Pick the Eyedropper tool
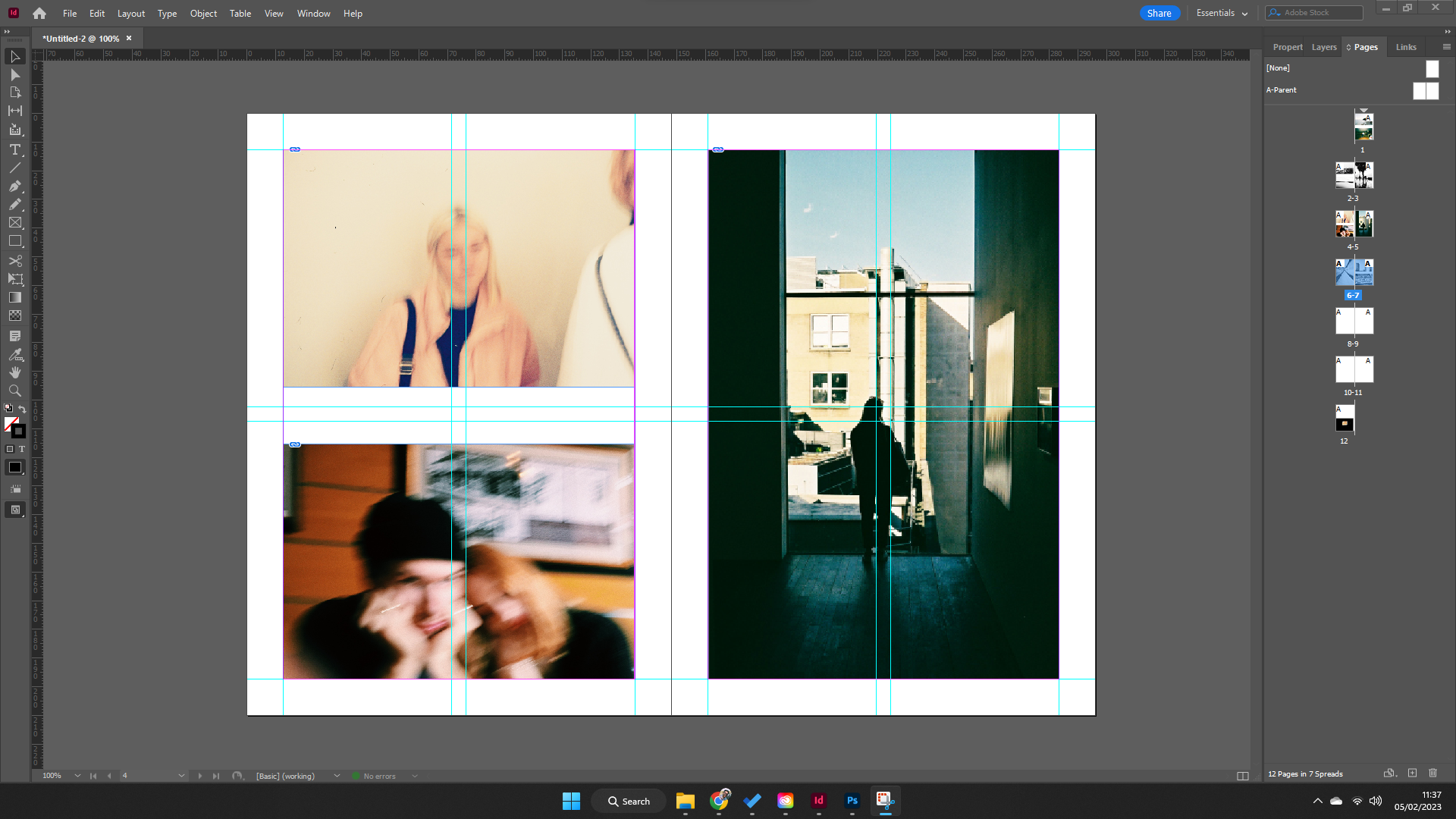This screenshot has height=819, width=1456. (14, 354)
